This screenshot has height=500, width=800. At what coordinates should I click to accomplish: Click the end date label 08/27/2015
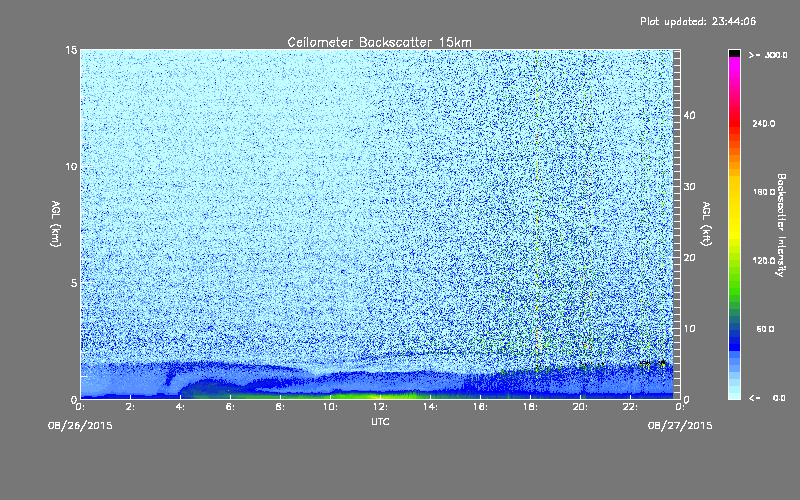point(680,426)
